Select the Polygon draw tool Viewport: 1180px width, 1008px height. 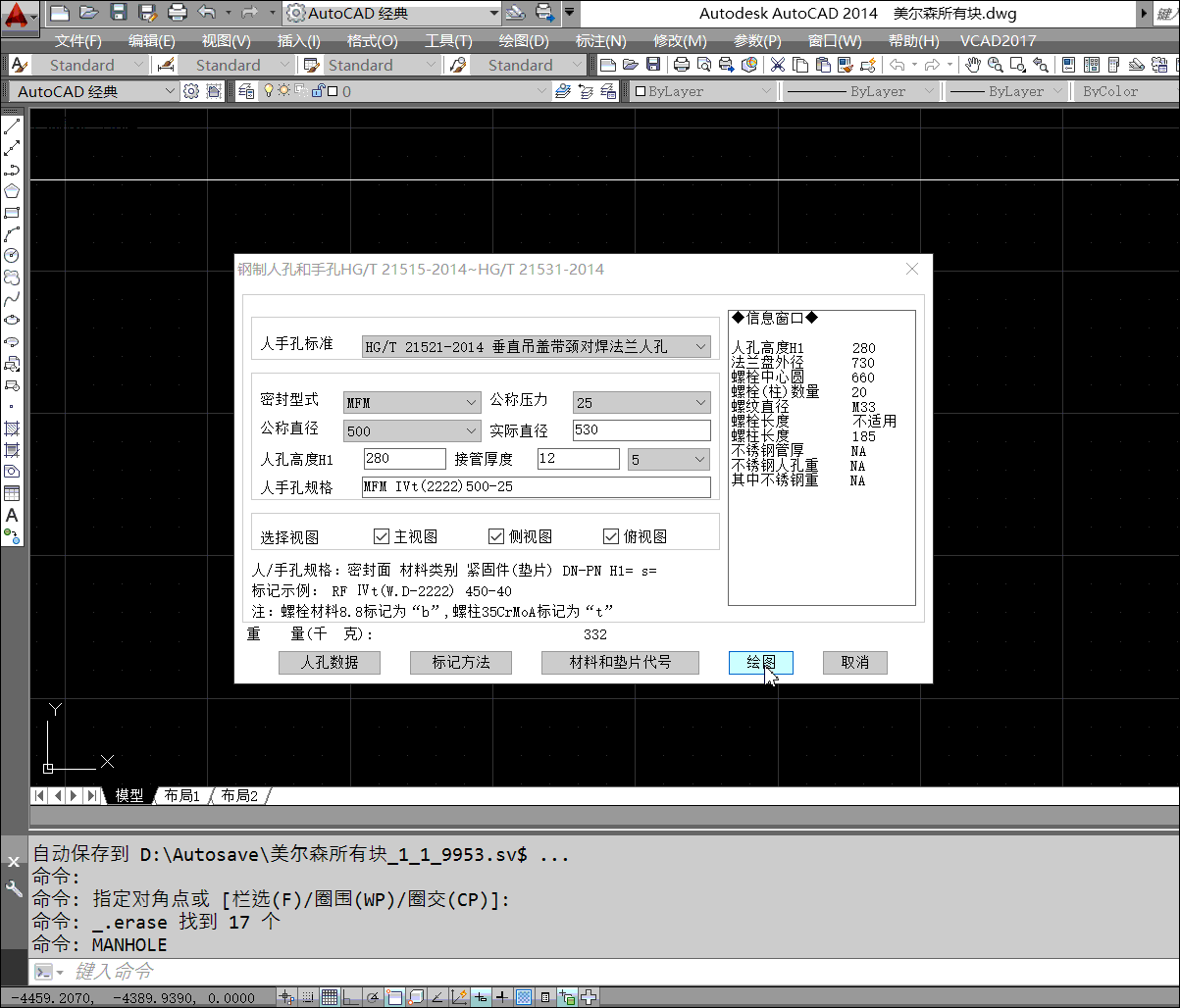[12, 191]
